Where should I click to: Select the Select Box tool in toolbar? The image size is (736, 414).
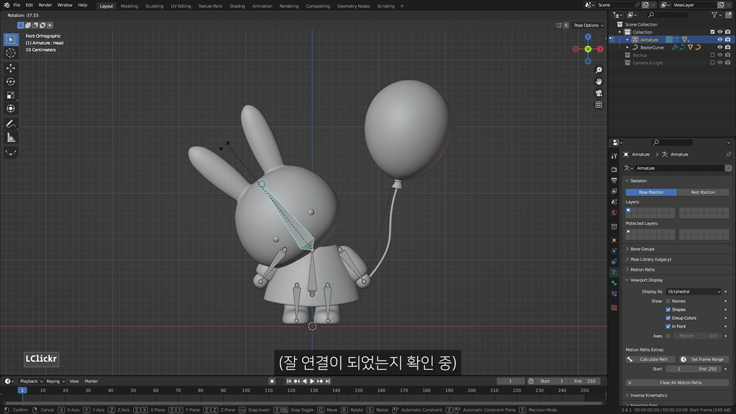click(11, 39)
